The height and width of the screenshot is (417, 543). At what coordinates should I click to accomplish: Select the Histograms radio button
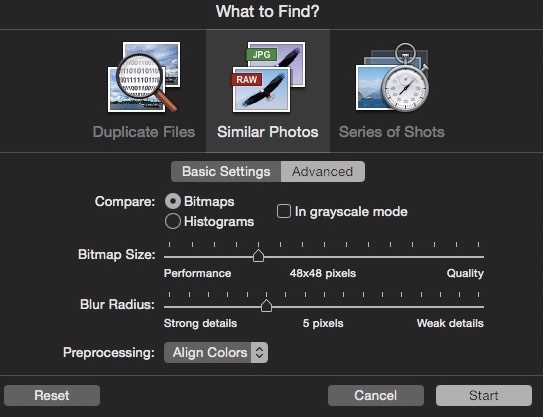click(172, 221)
